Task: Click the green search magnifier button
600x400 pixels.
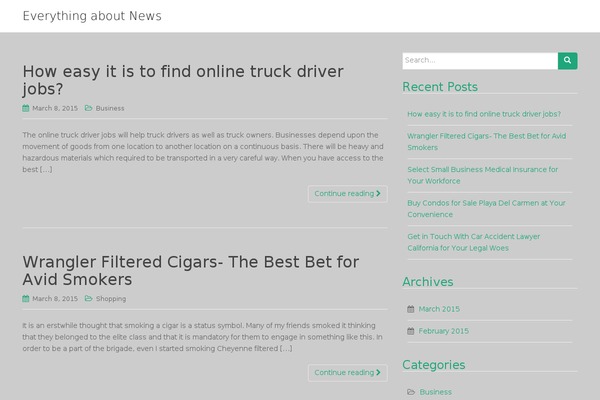Action: click(x=567, y=61)
